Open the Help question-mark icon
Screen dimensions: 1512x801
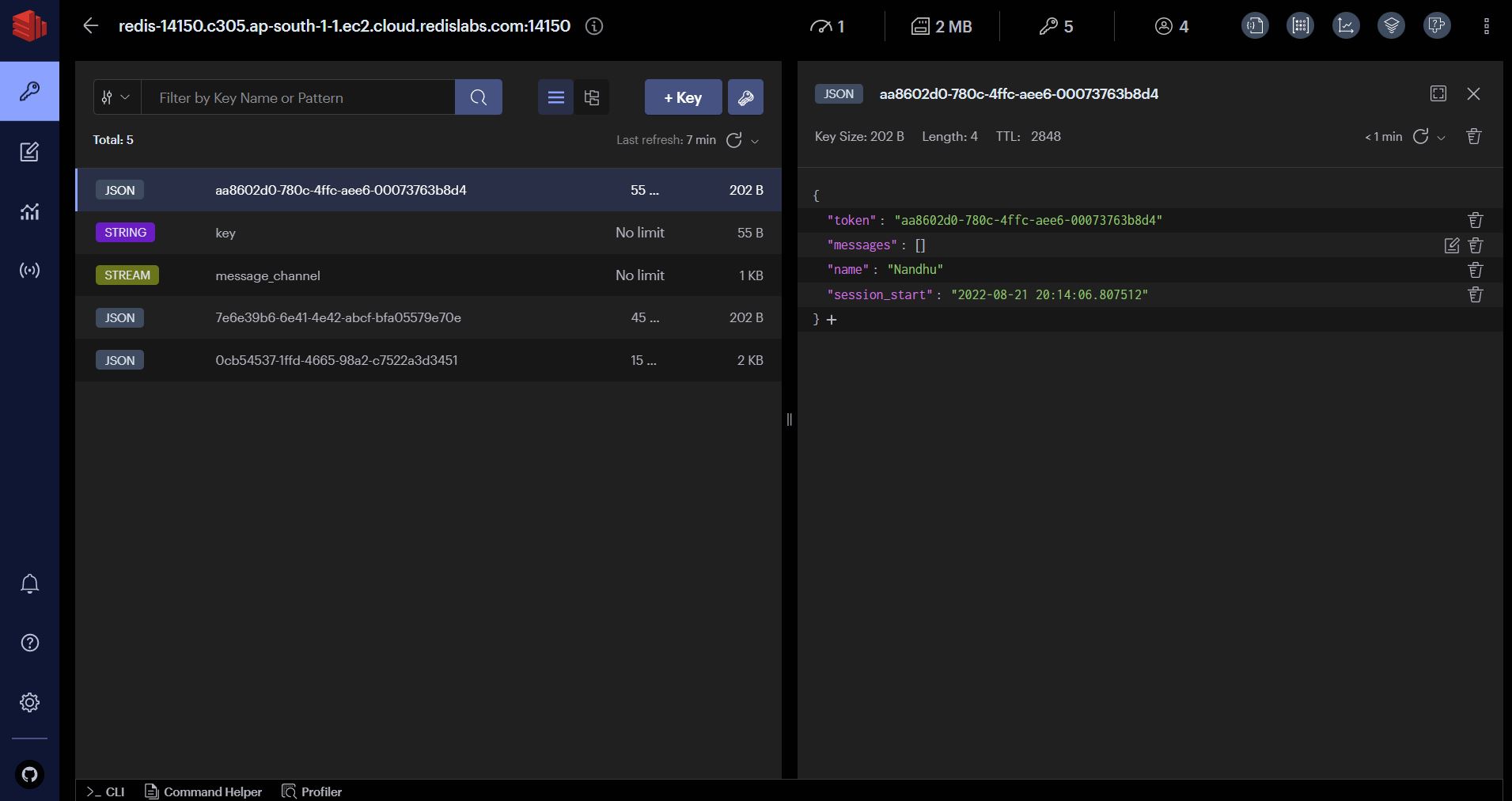pos(29,643)
